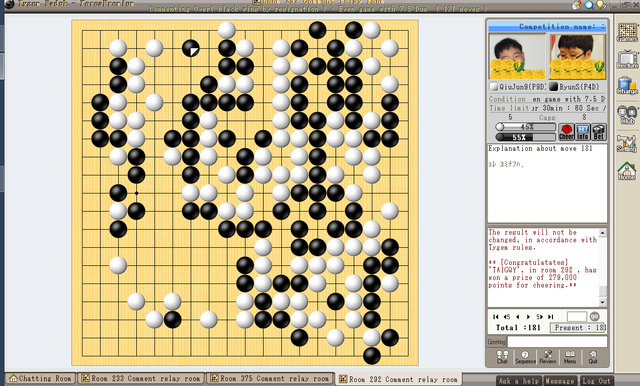640x386 pixels.
Task: Click the white 45% cheer bar
Action: click(x=526, y=127)
